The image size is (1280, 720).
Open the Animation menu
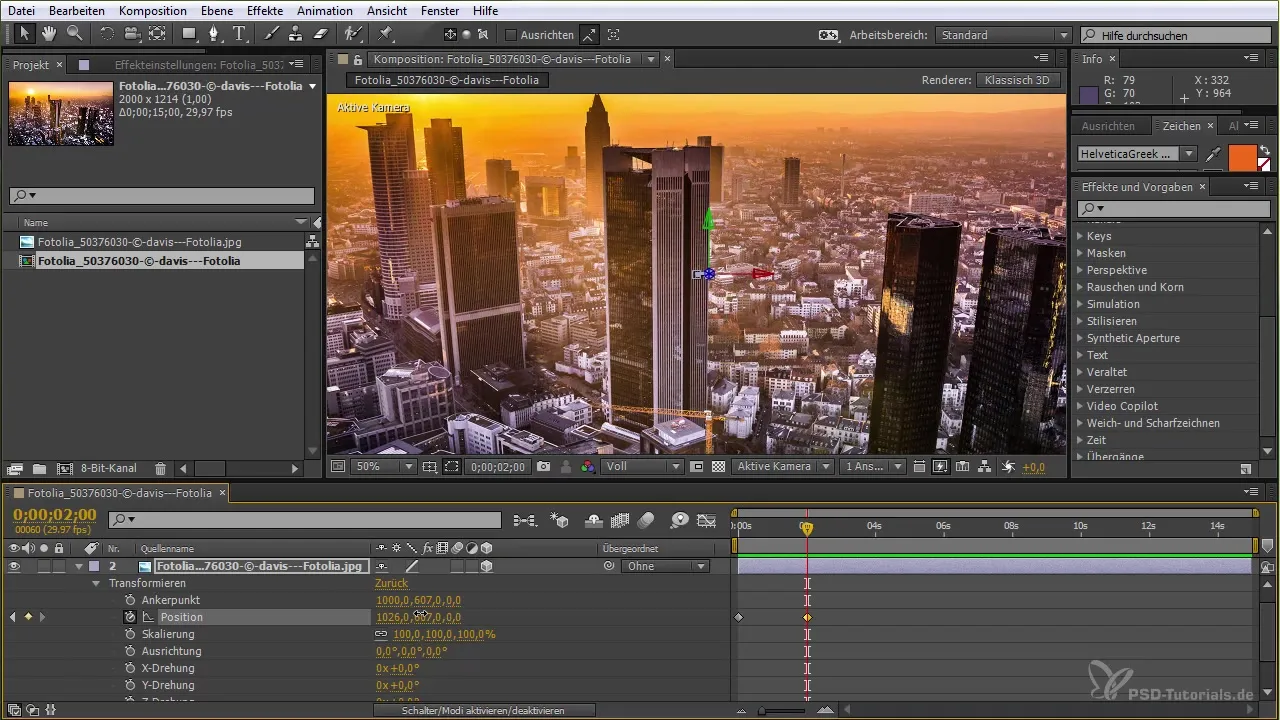(x=324, y=11)
